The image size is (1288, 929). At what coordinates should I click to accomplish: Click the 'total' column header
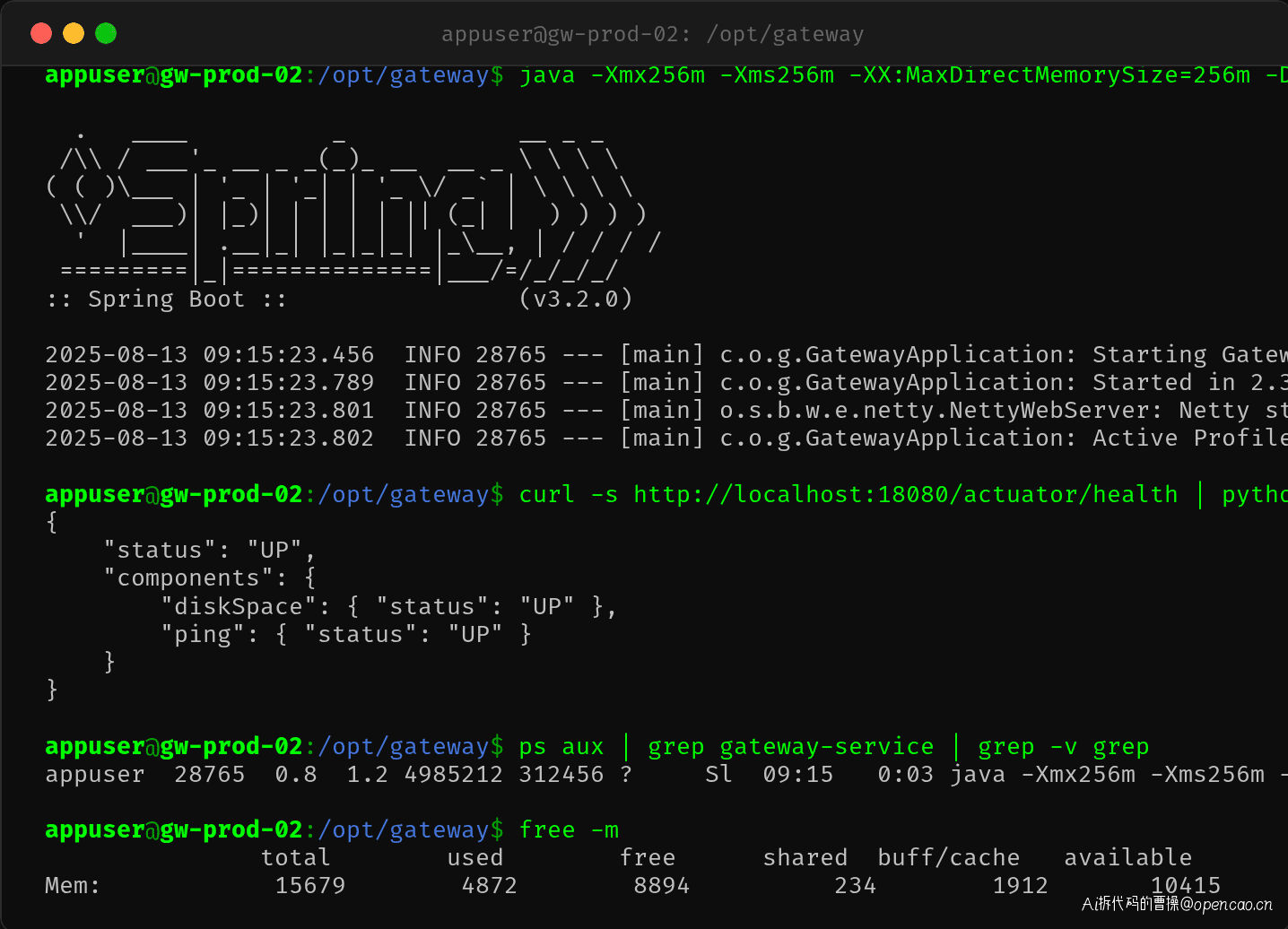[296, 857]
